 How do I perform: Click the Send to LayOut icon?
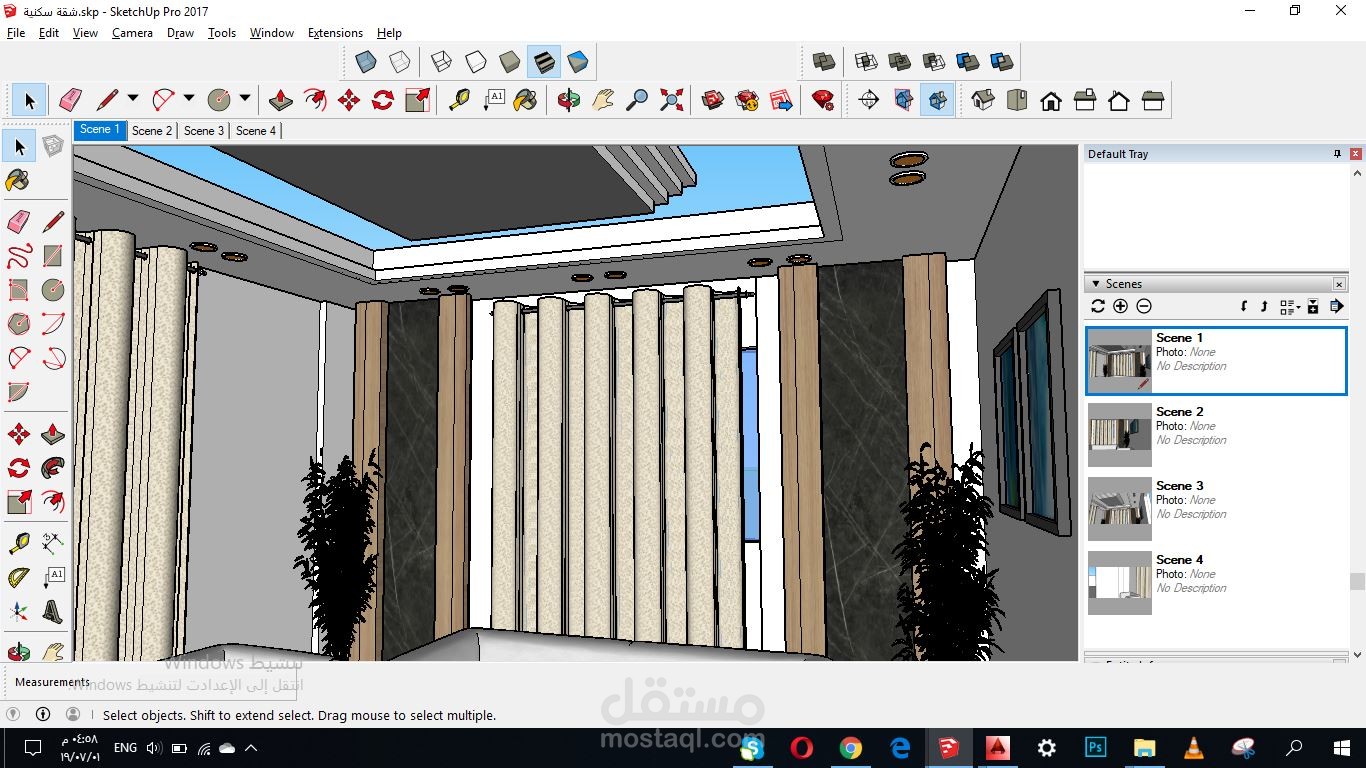point(781,100)
